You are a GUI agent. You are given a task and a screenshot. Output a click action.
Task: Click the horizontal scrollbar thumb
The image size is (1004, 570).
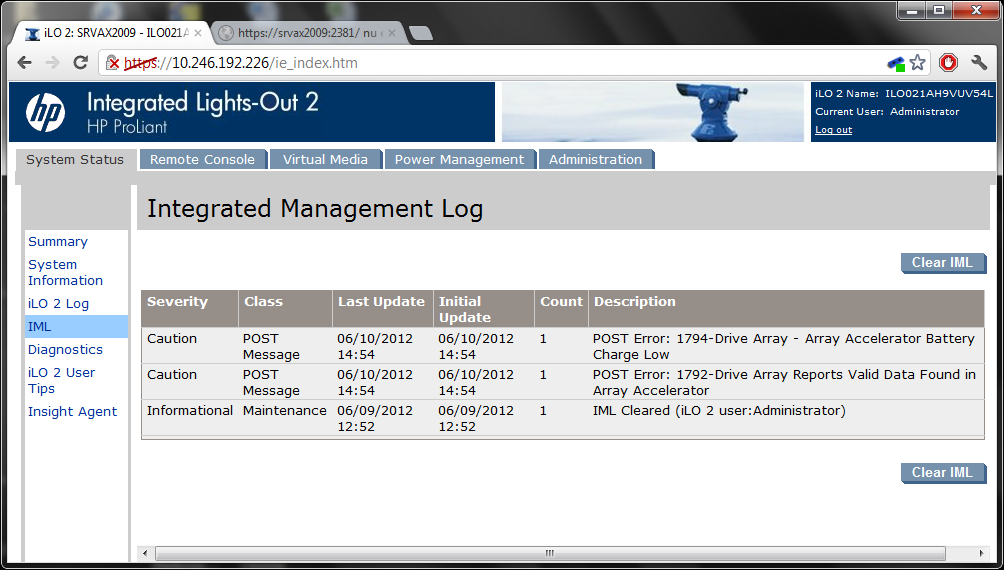pyautogui.click(x=550, y=553)
